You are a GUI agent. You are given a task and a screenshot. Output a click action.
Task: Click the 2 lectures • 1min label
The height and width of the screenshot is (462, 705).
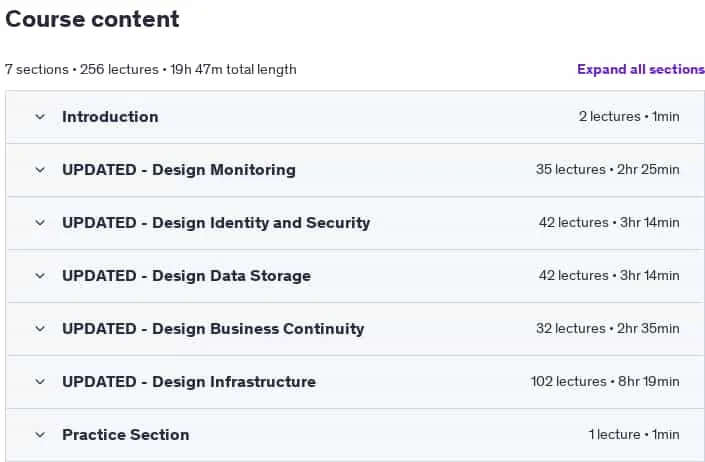pos(629,116)
